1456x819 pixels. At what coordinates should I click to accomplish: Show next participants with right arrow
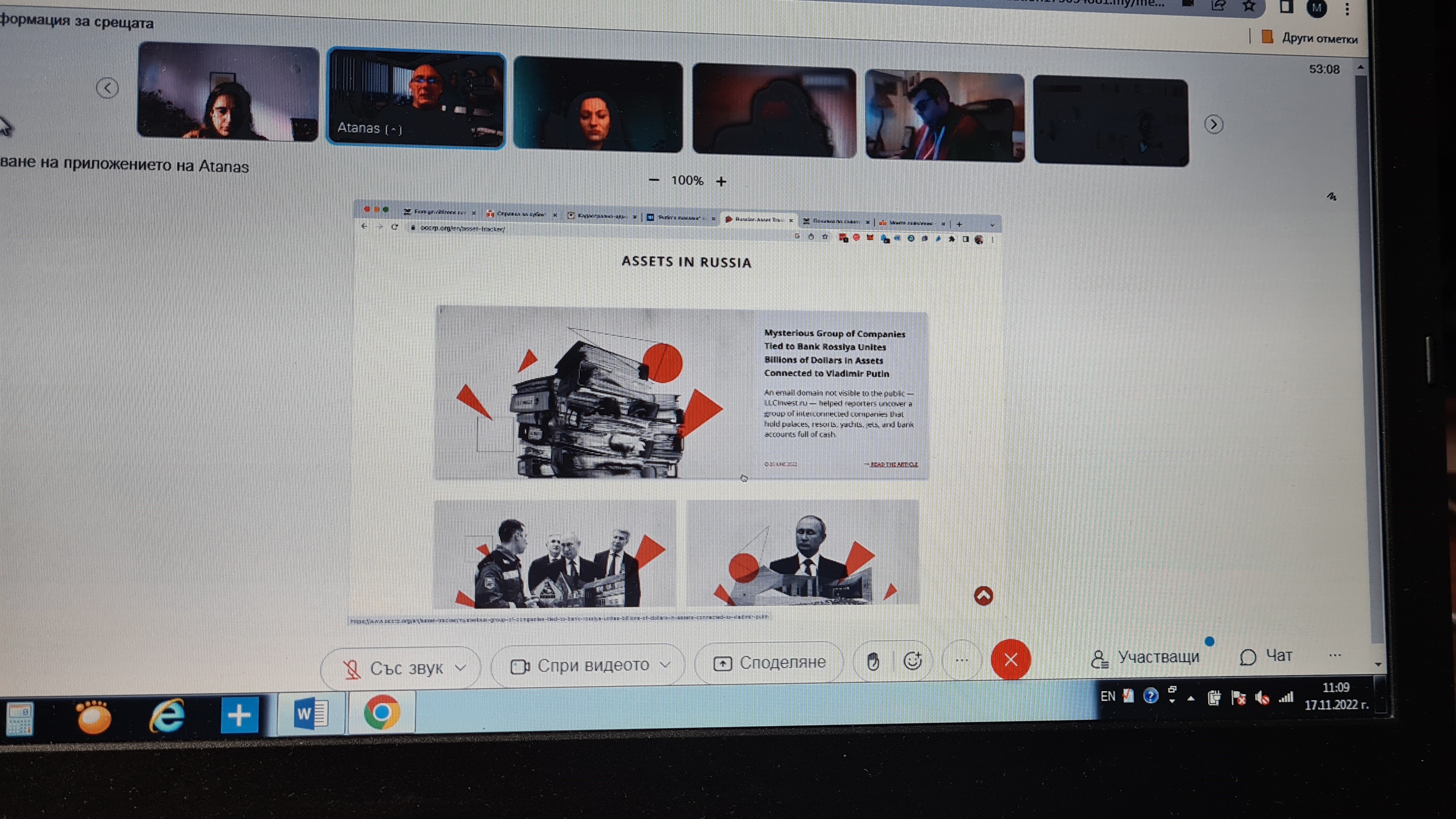coord(1214,124)
